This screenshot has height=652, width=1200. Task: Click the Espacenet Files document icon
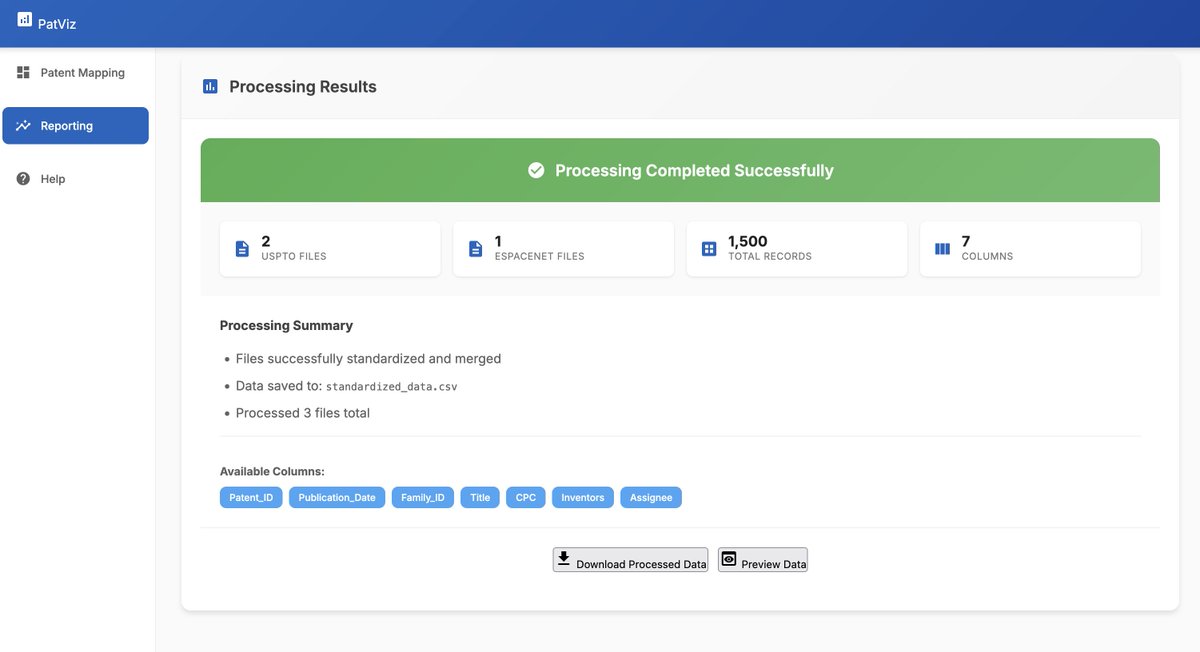click(475, 249)
